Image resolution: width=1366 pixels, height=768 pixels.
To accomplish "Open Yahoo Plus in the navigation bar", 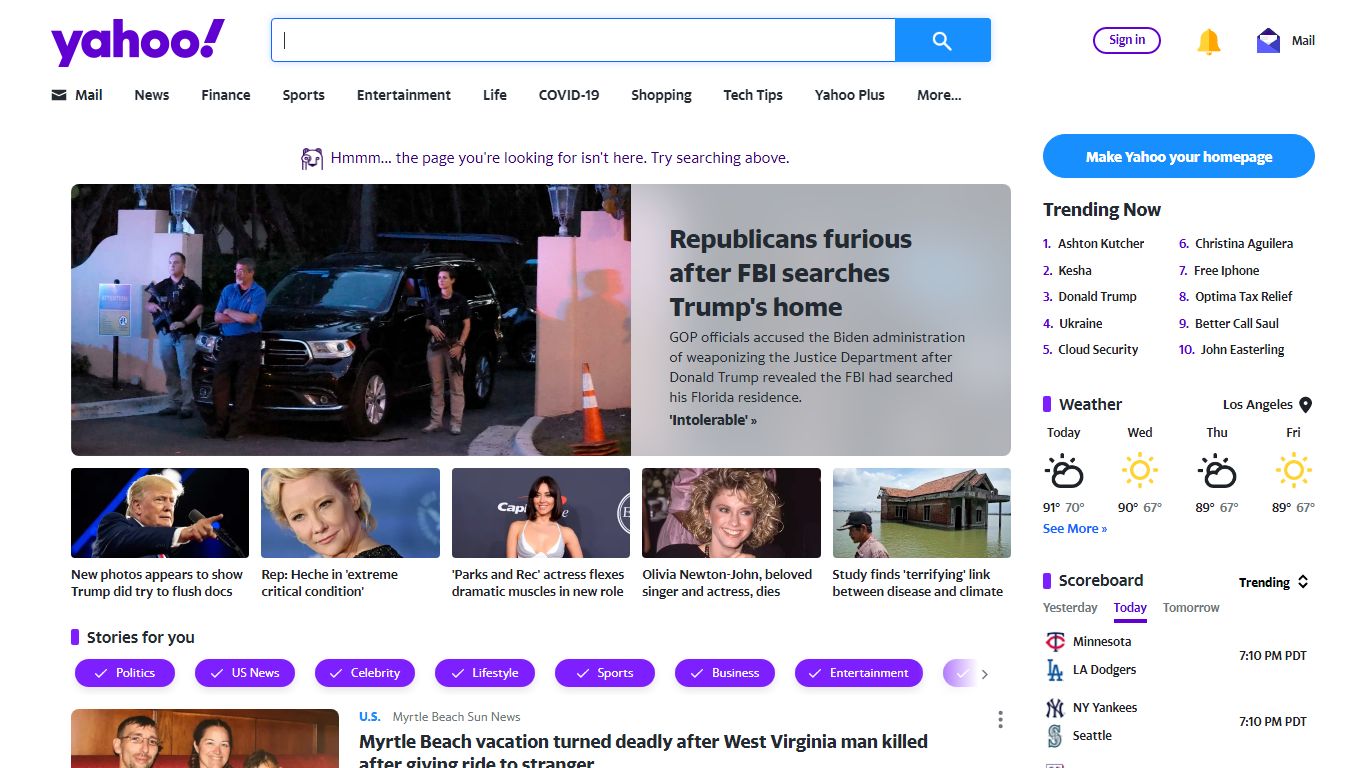I will tap(850, 95).
